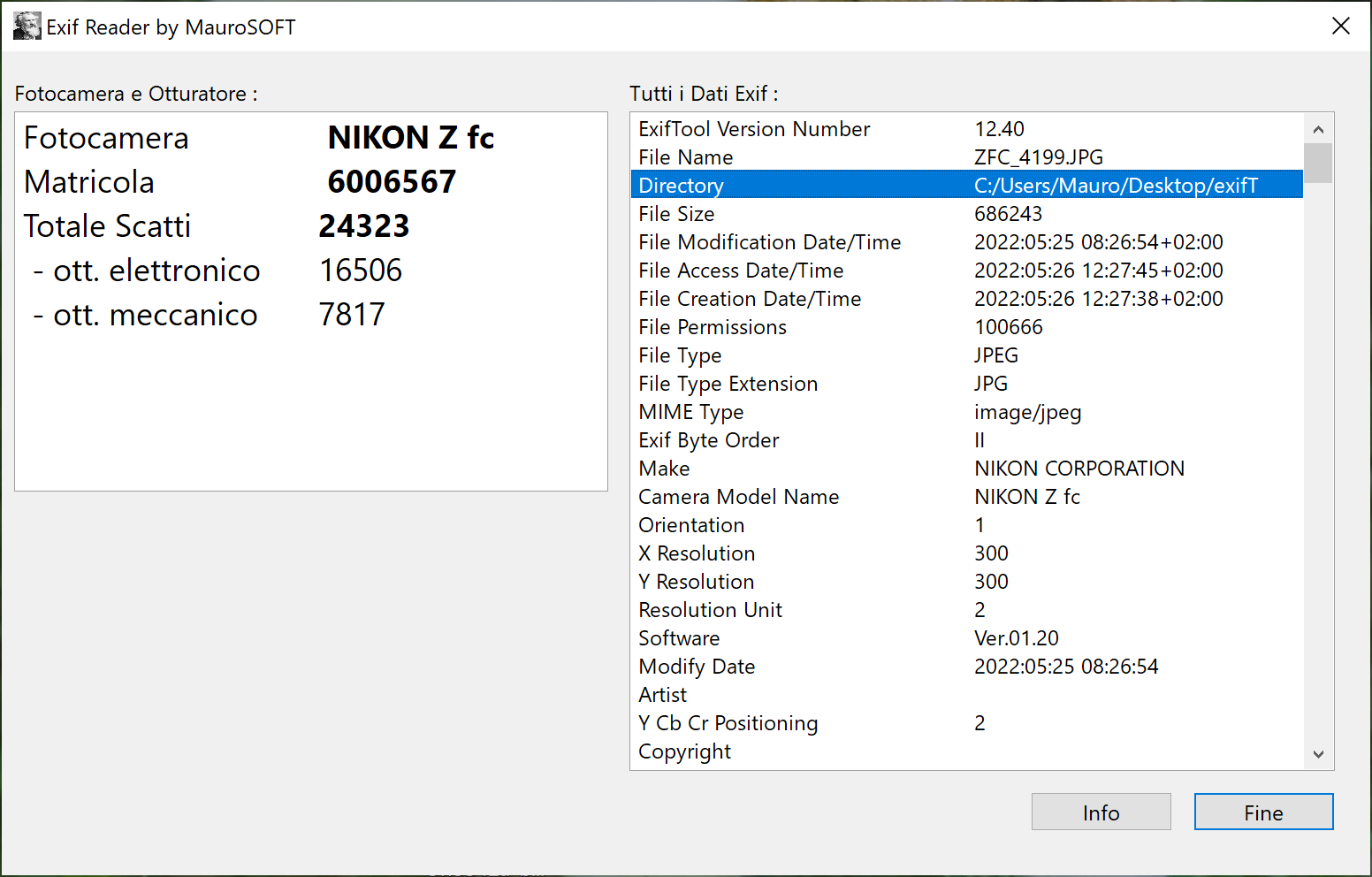Select the Software row
This screenshot has width=1372, height=877.
[967, 638]
